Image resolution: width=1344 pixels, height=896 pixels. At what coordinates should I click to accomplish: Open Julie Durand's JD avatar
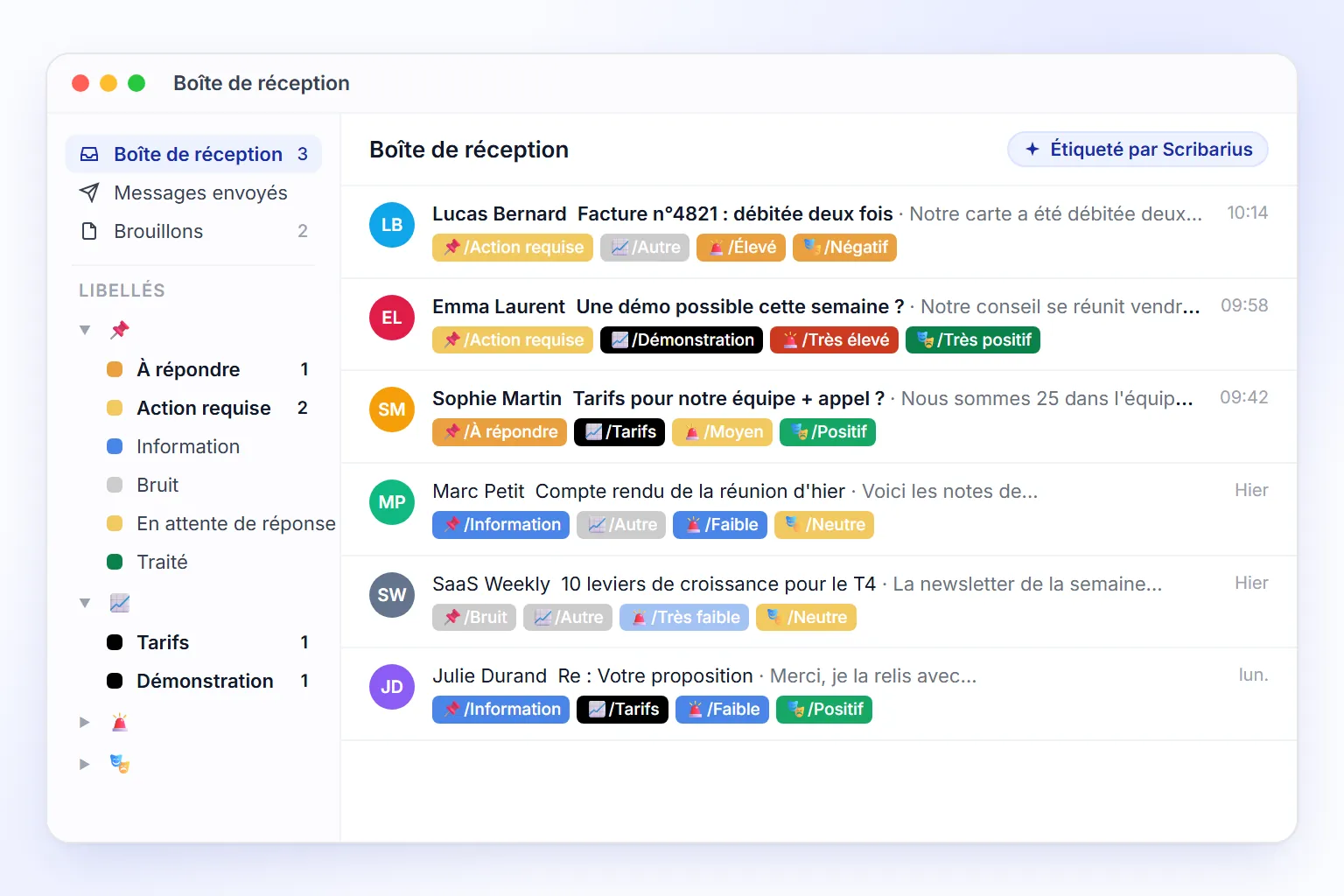coord(392,687)
